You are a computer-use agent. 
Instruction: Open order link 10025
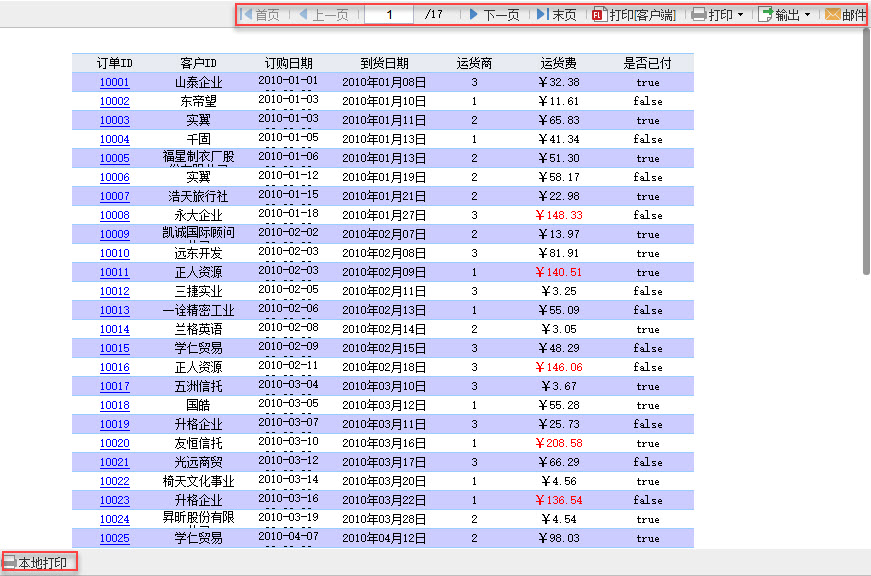click(x=114, y=538)
